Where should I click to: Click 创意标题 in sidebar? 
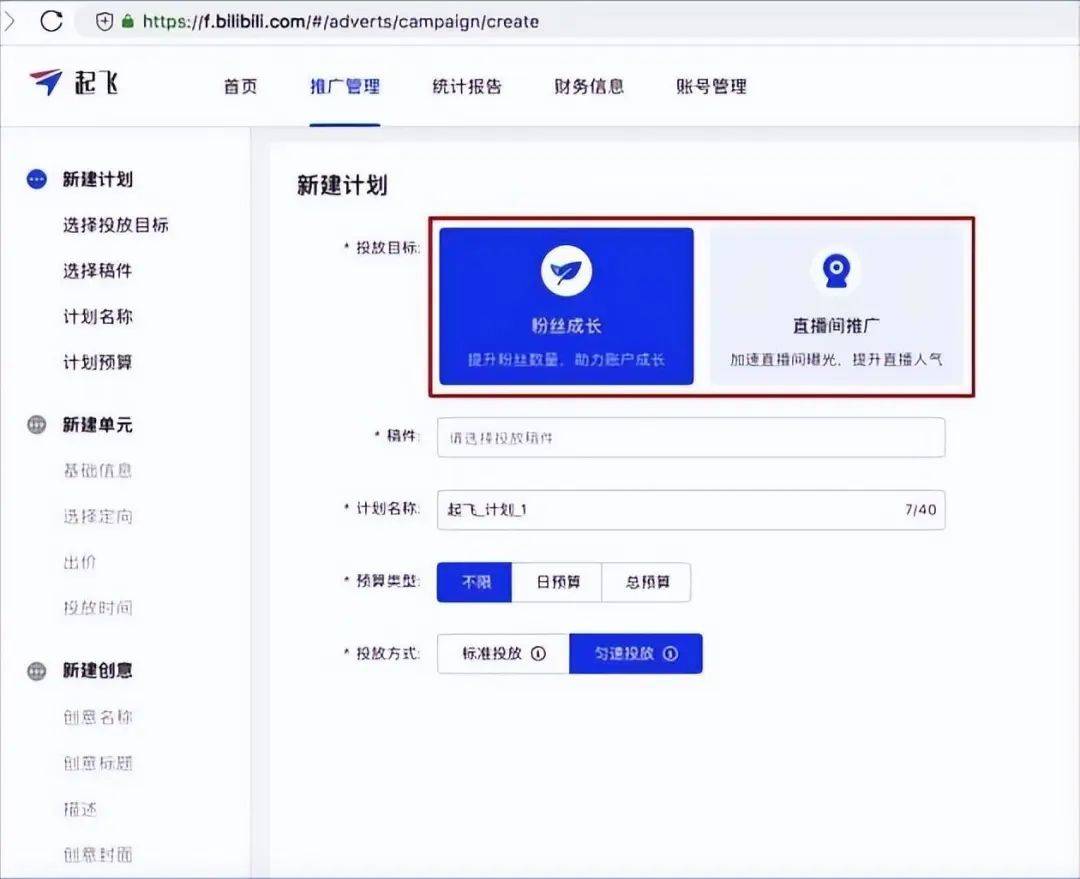pyautogui.click(x=97, y=763)
